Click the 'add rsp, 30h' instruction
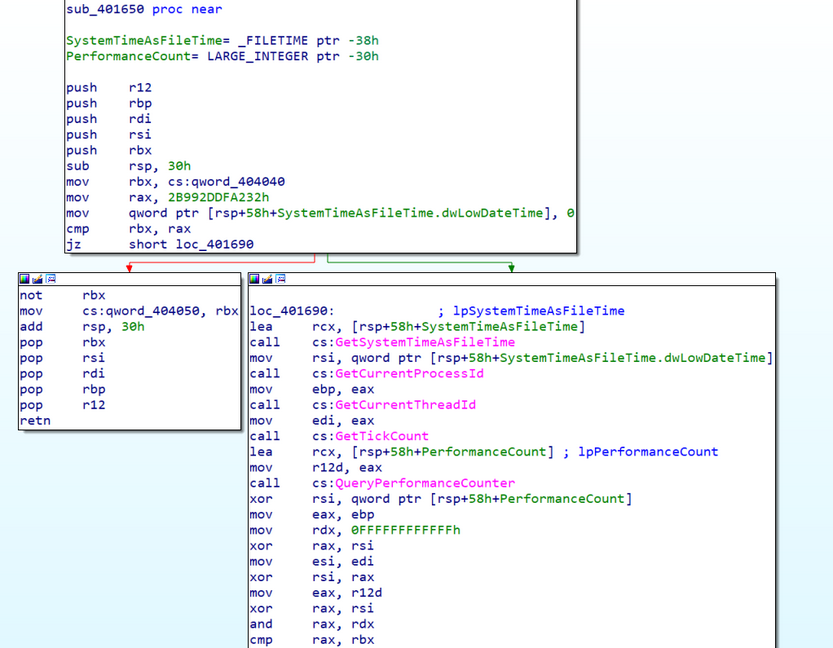 point(82,327)
